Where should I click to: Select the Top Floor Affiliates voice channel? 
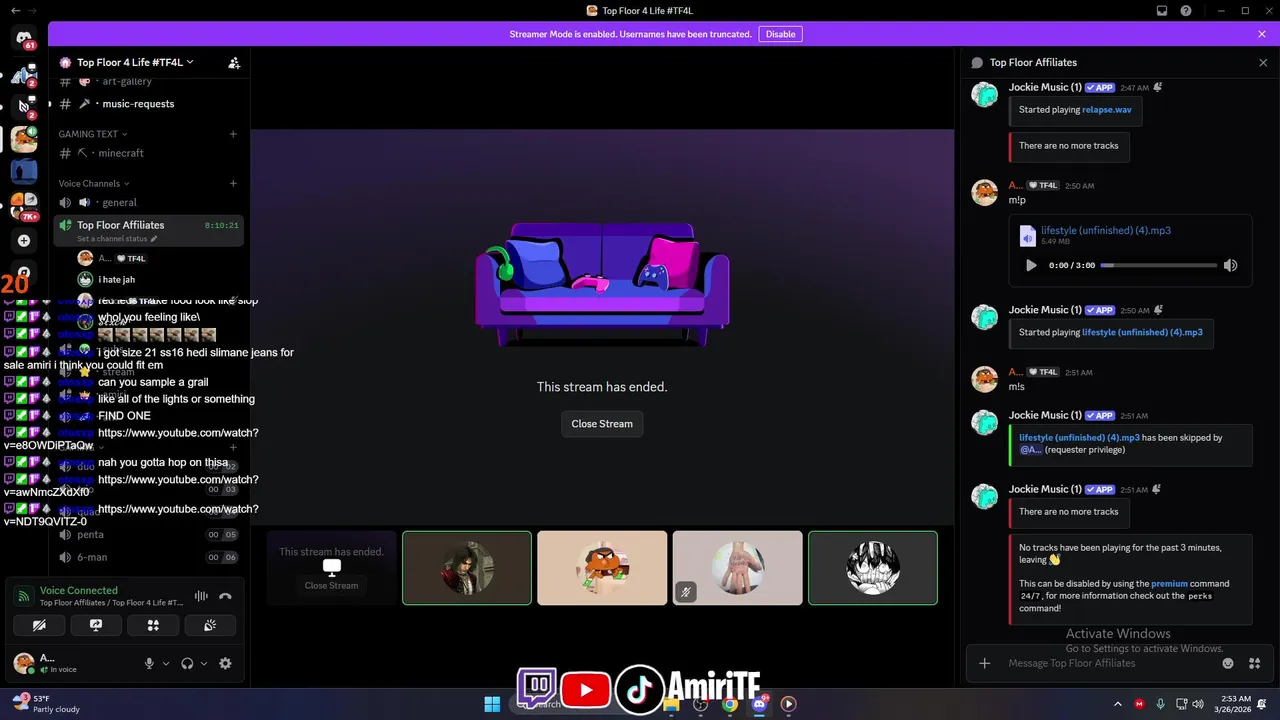tap(147, 230)
